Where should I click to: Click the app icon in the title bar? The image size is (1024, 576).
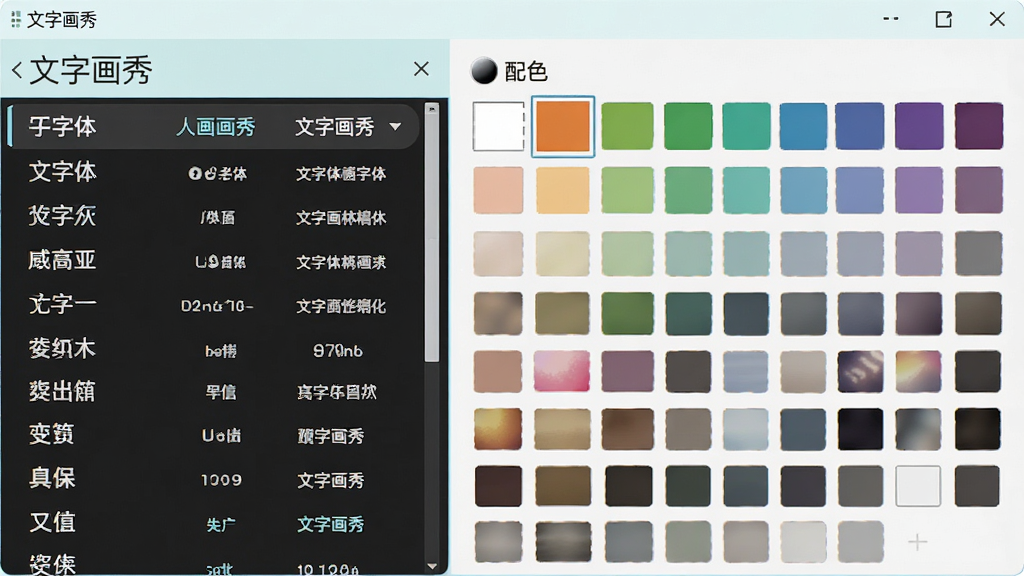pyautogui.click(x=16, y=20)
